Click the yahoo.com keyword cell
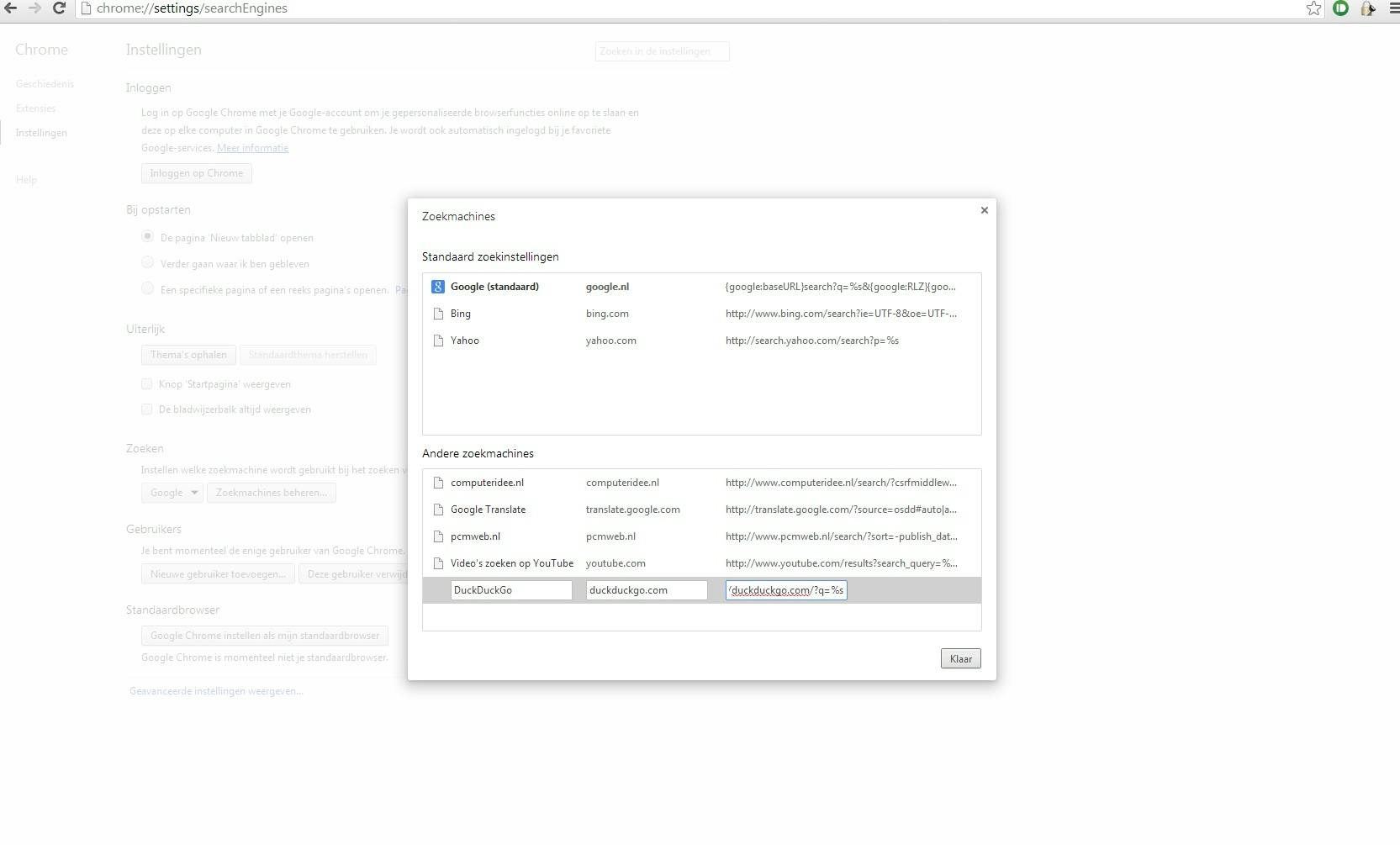 611,341
